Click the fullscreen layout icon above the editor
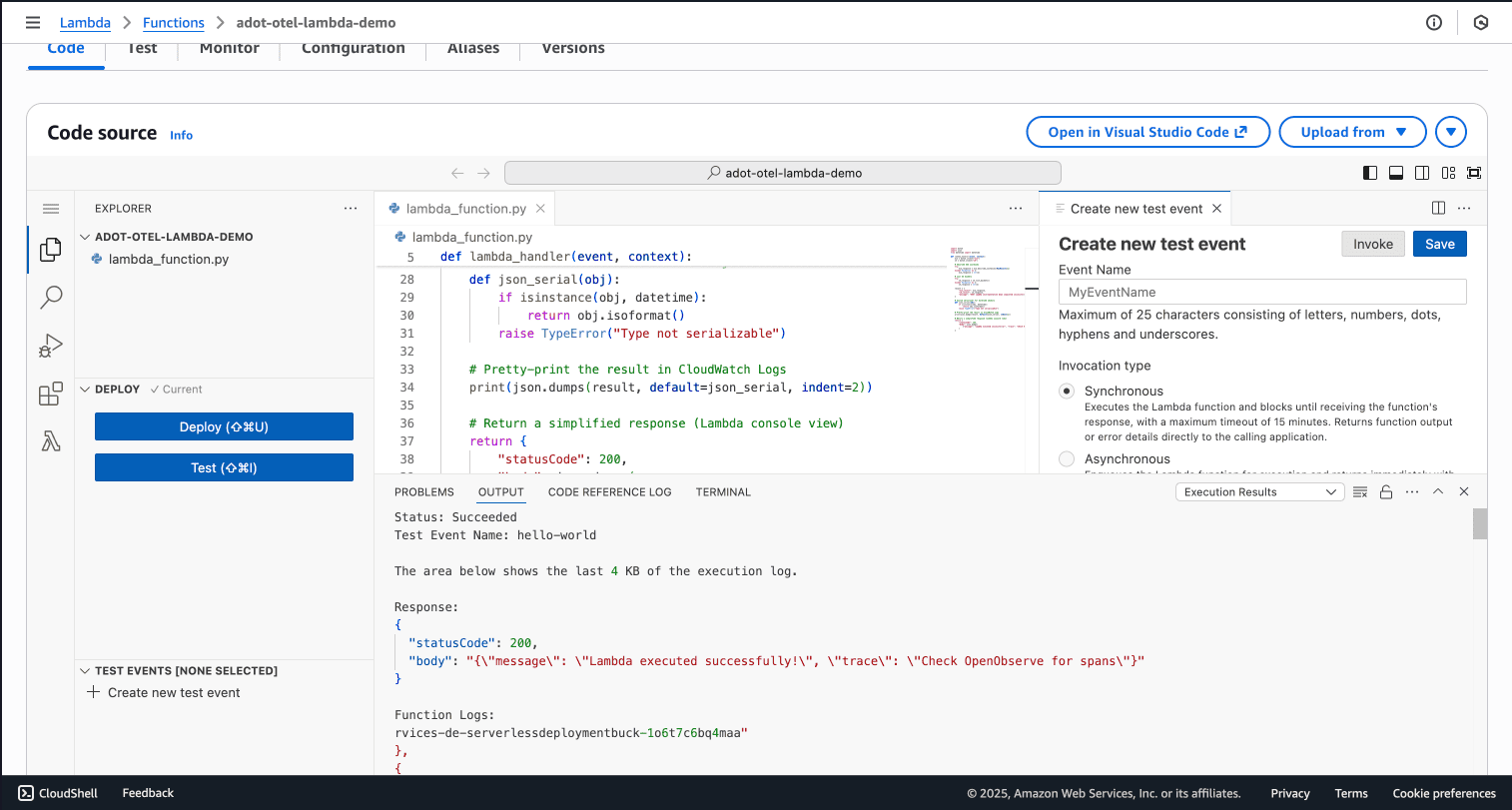The image size is (1512, 810). pos(1474,172)
